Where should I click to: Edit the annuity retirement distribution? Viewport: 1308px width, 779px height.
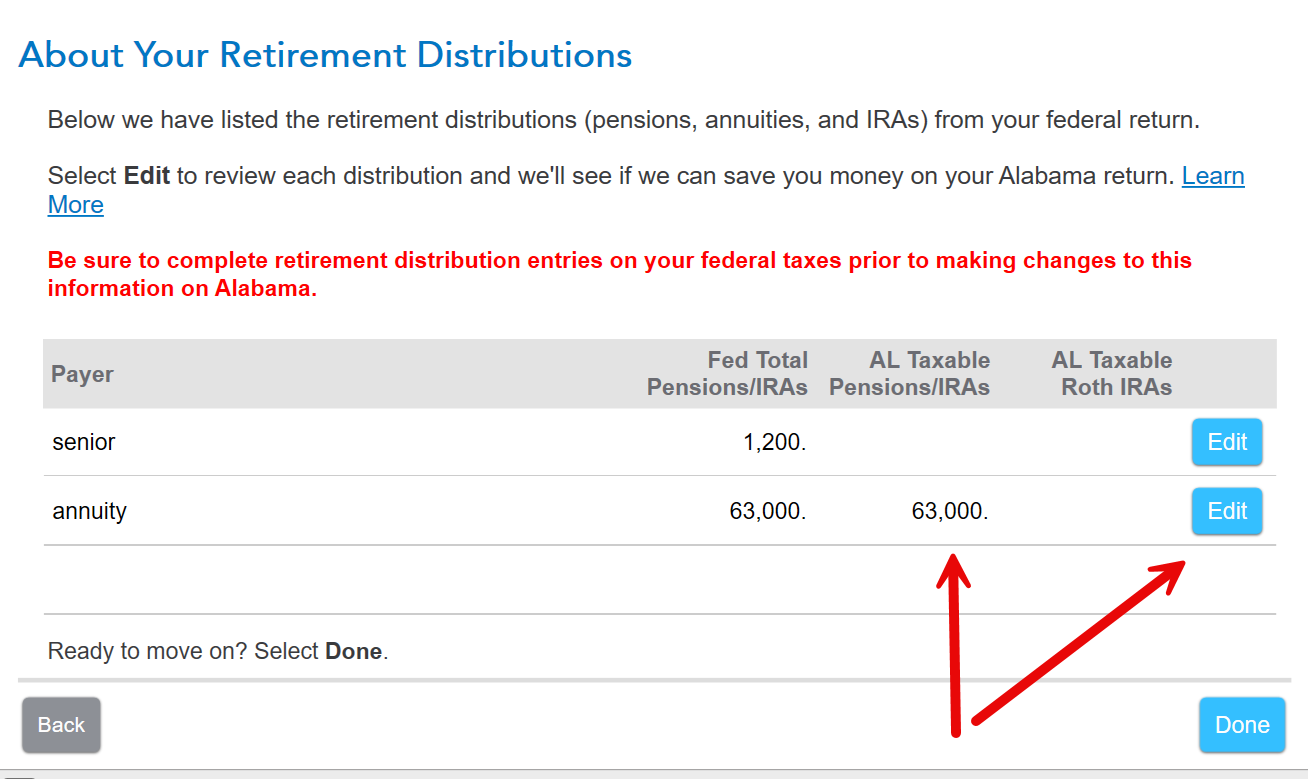(x=1226, y=511)
